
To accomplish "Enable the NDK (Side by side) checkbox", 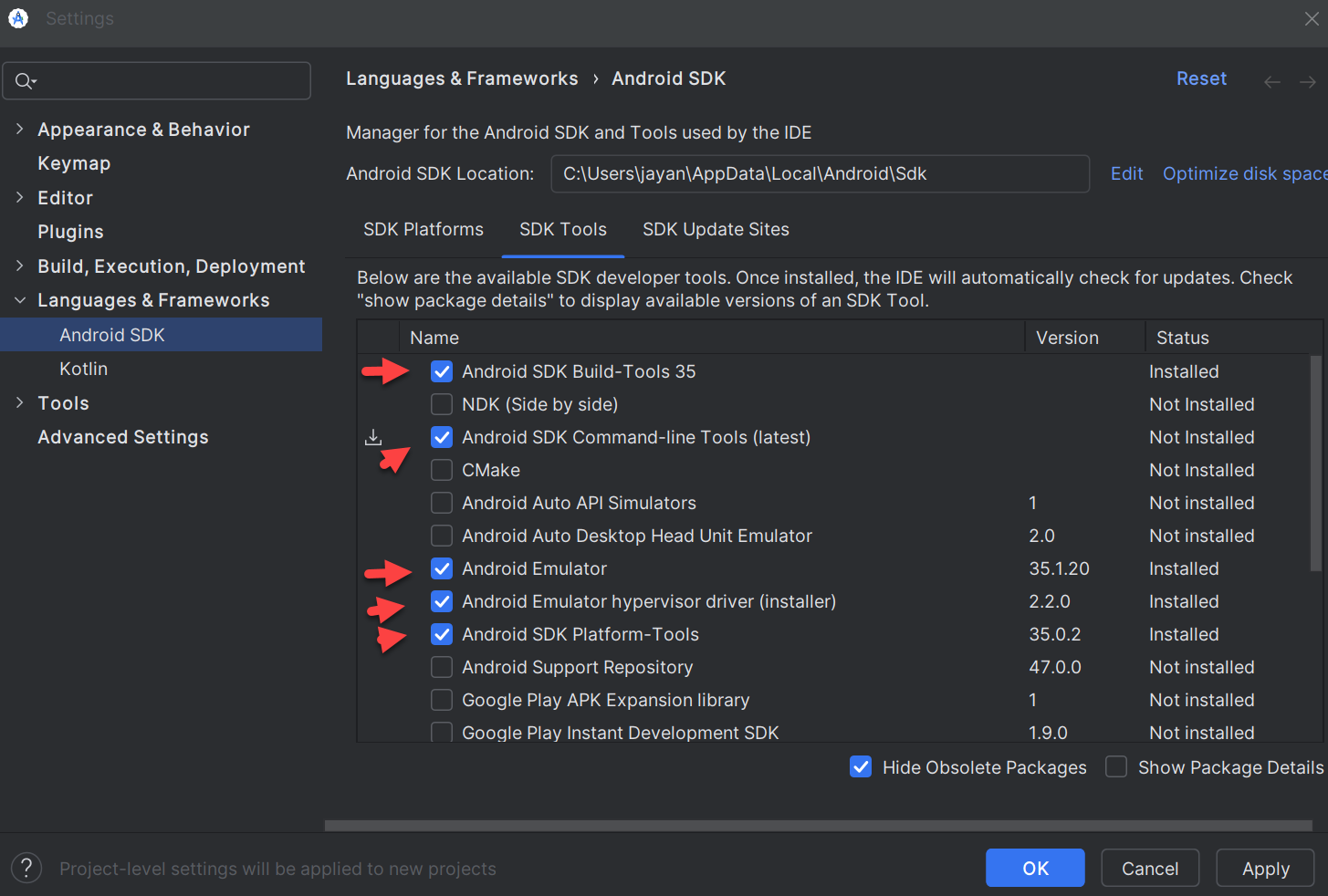I will pos(442,404).
